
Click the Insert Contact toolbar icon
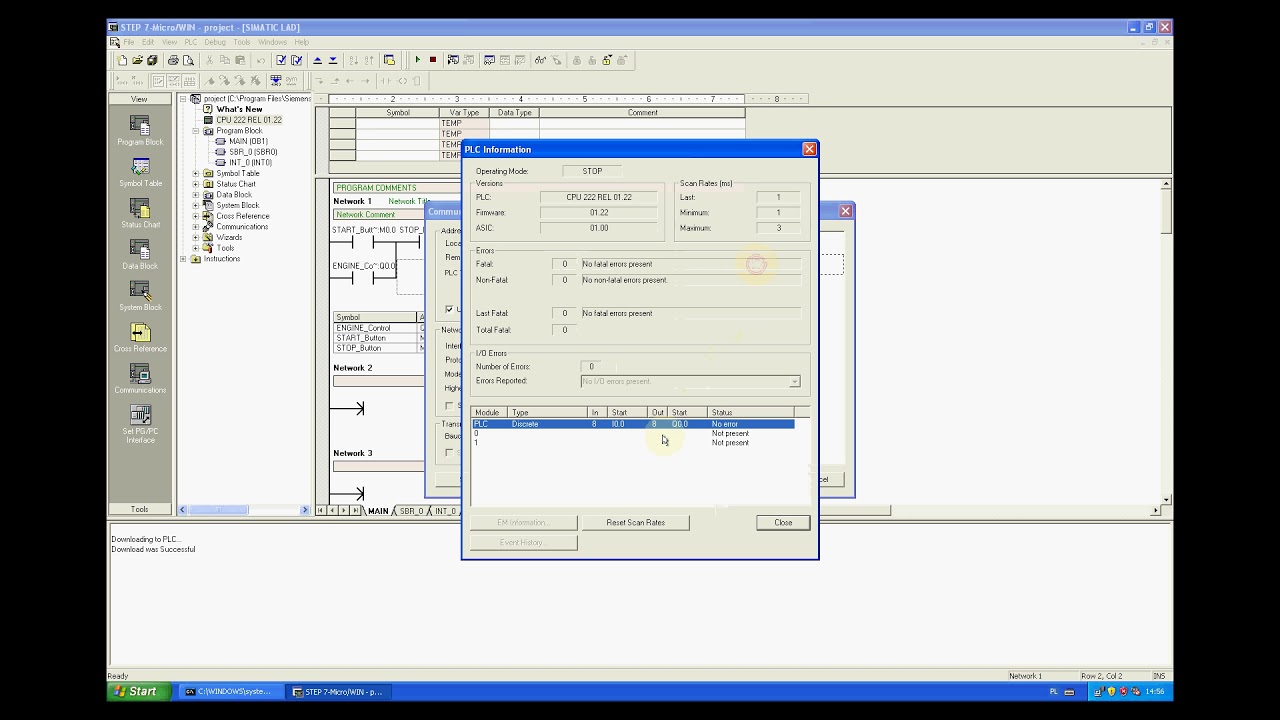[x=387, y=81]
